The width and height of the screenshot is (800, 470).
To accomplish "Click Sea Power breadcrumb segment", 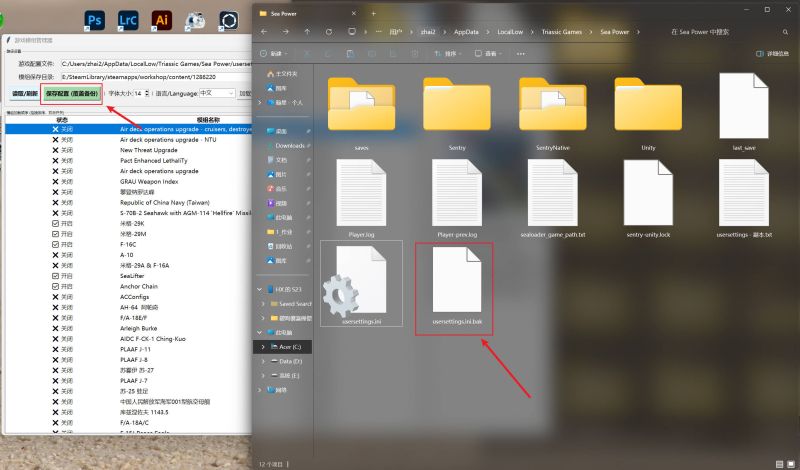I will click(x=614, y=32).
